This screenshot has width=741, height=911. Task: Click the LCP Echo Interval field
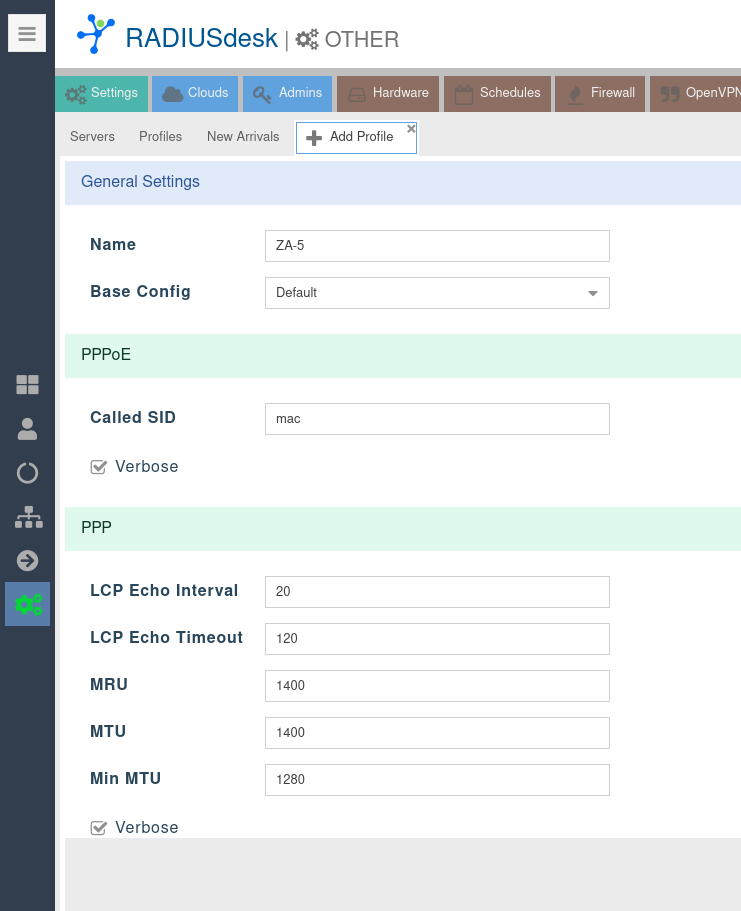pos(437,592)
